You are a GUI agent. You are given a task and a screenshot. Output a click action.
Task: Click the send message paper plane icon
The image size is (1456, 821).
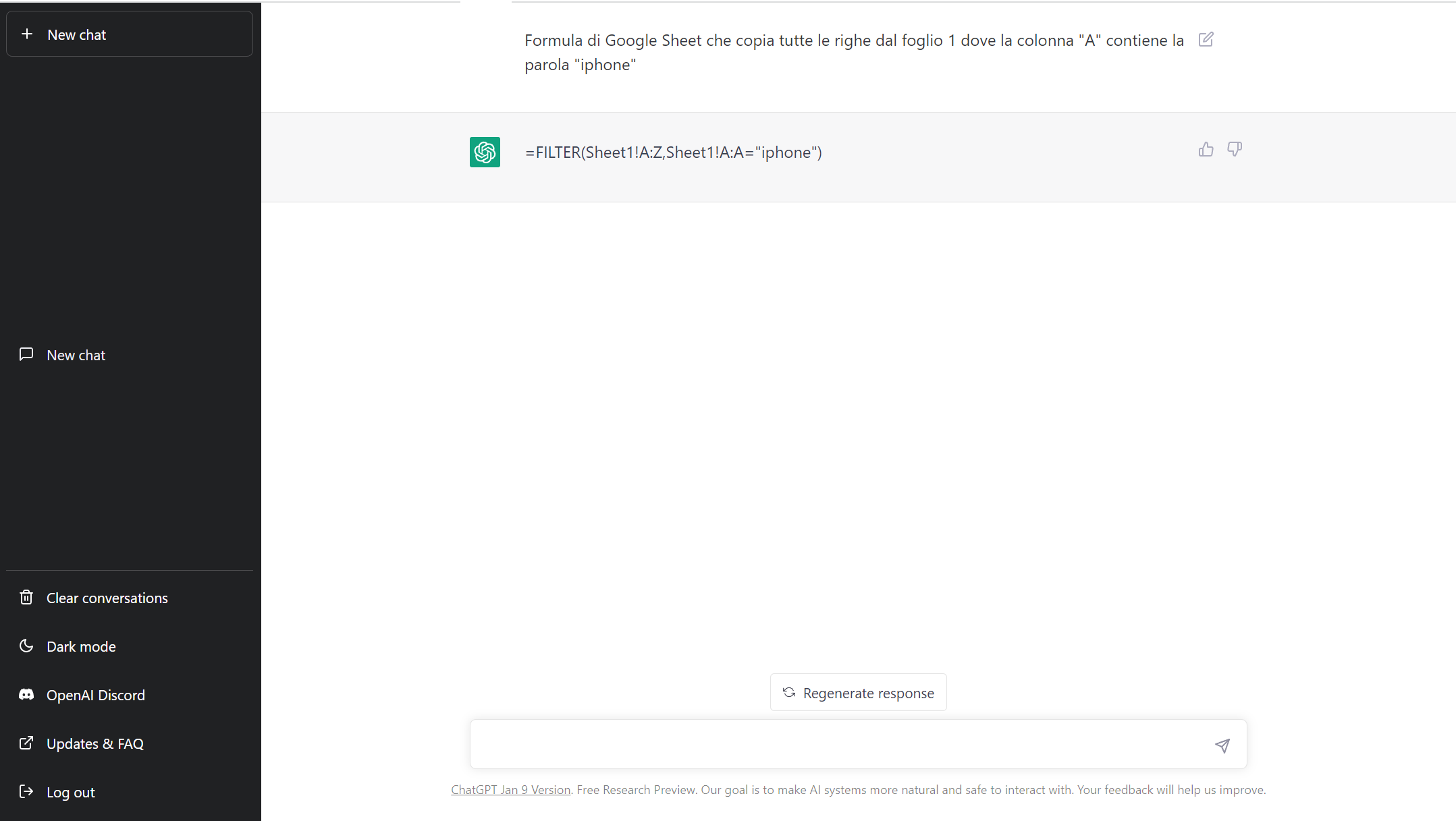[1222, 745]
